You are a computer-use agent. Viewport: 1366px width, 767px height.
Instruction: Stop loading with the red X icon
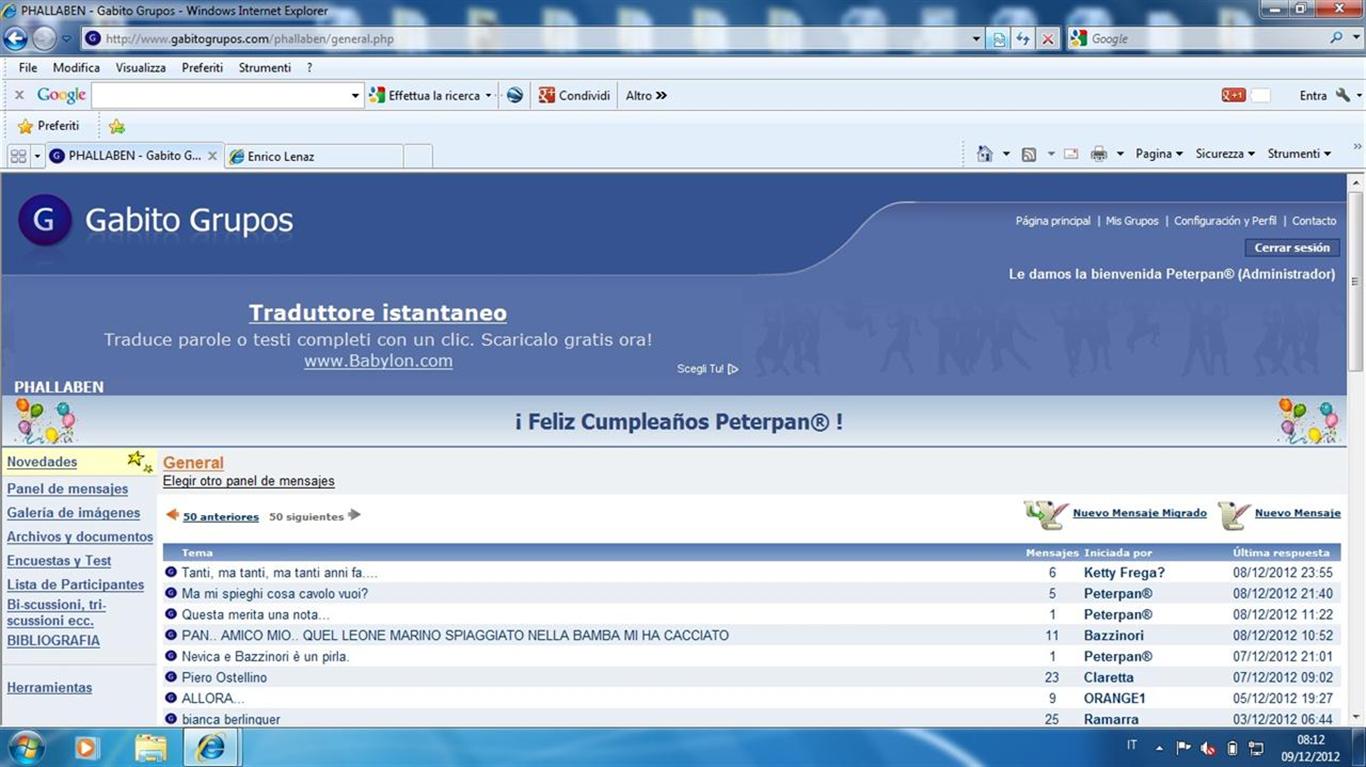tap(1047, 39)
